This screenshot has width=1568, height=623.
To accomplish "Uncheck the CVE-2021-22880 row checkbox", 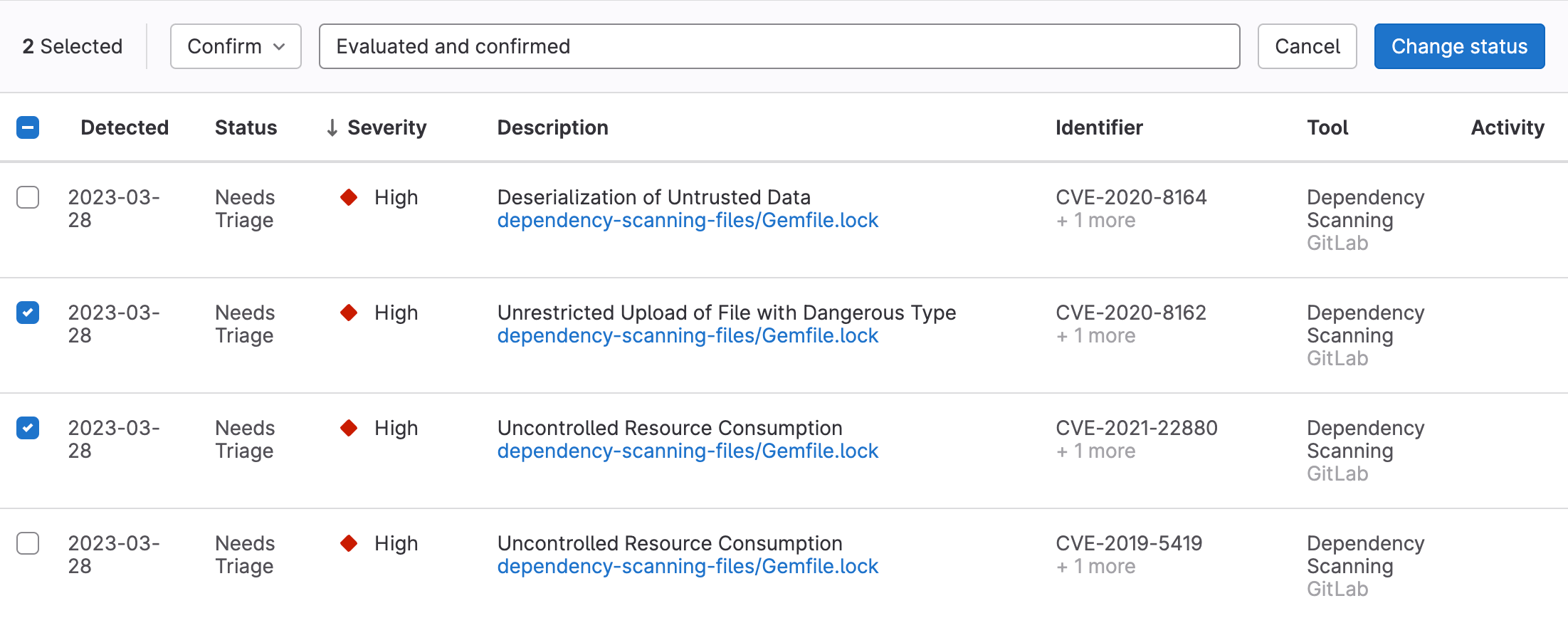I will pos(28,428).
